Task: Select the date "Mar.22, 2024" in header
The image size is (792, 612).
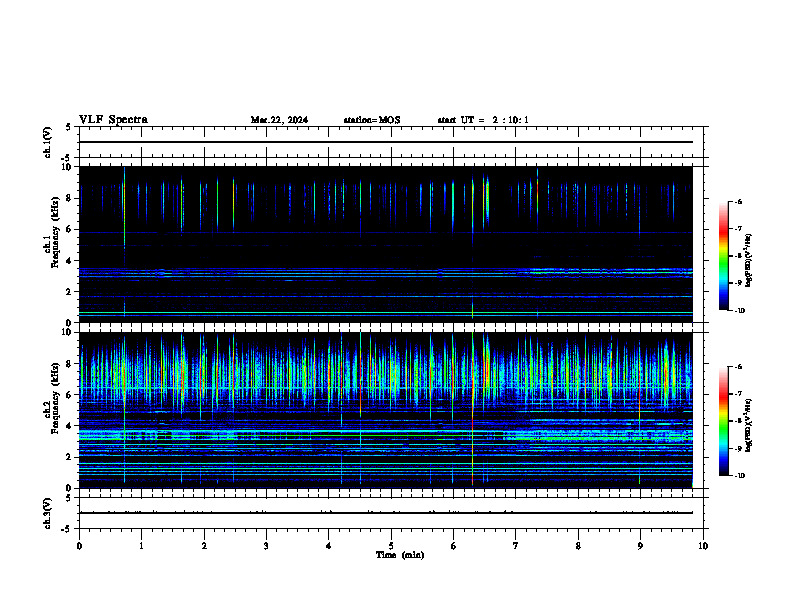Action: 279,120
